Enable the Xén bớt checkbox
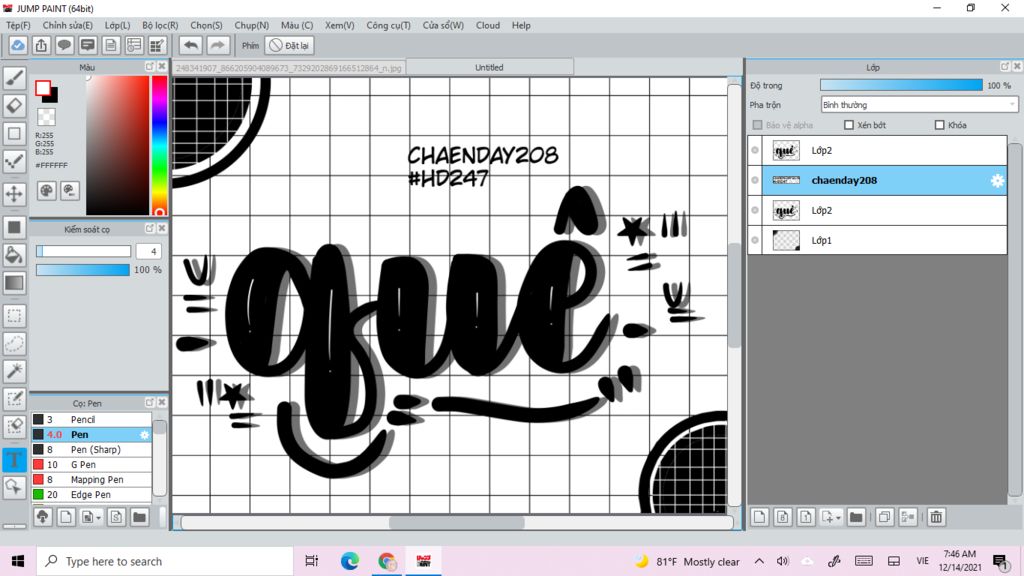Viewport: 1024px width, 576px height. [x=849, y=125]
